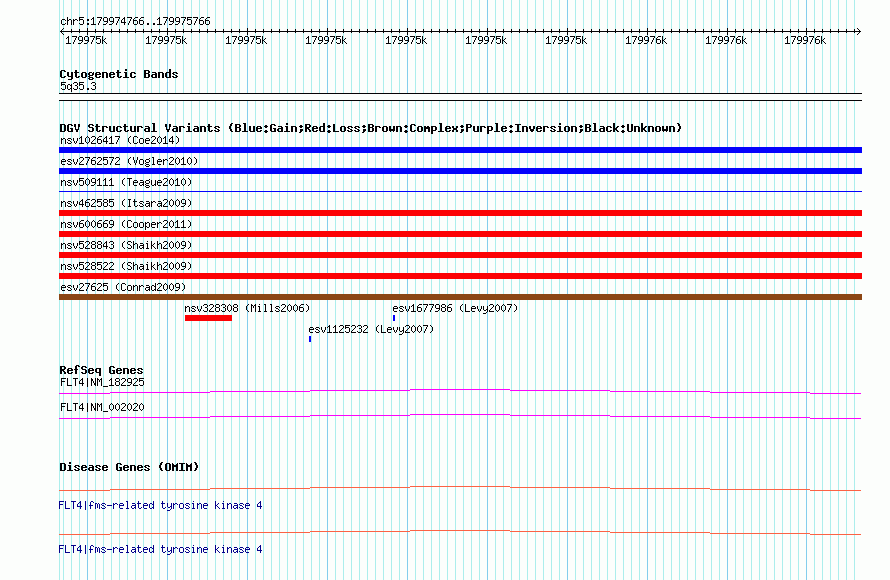Click the esv2762572 (Vogler2010) label
The width and height of the screenshot is (890, 580).
pos(129,161)
